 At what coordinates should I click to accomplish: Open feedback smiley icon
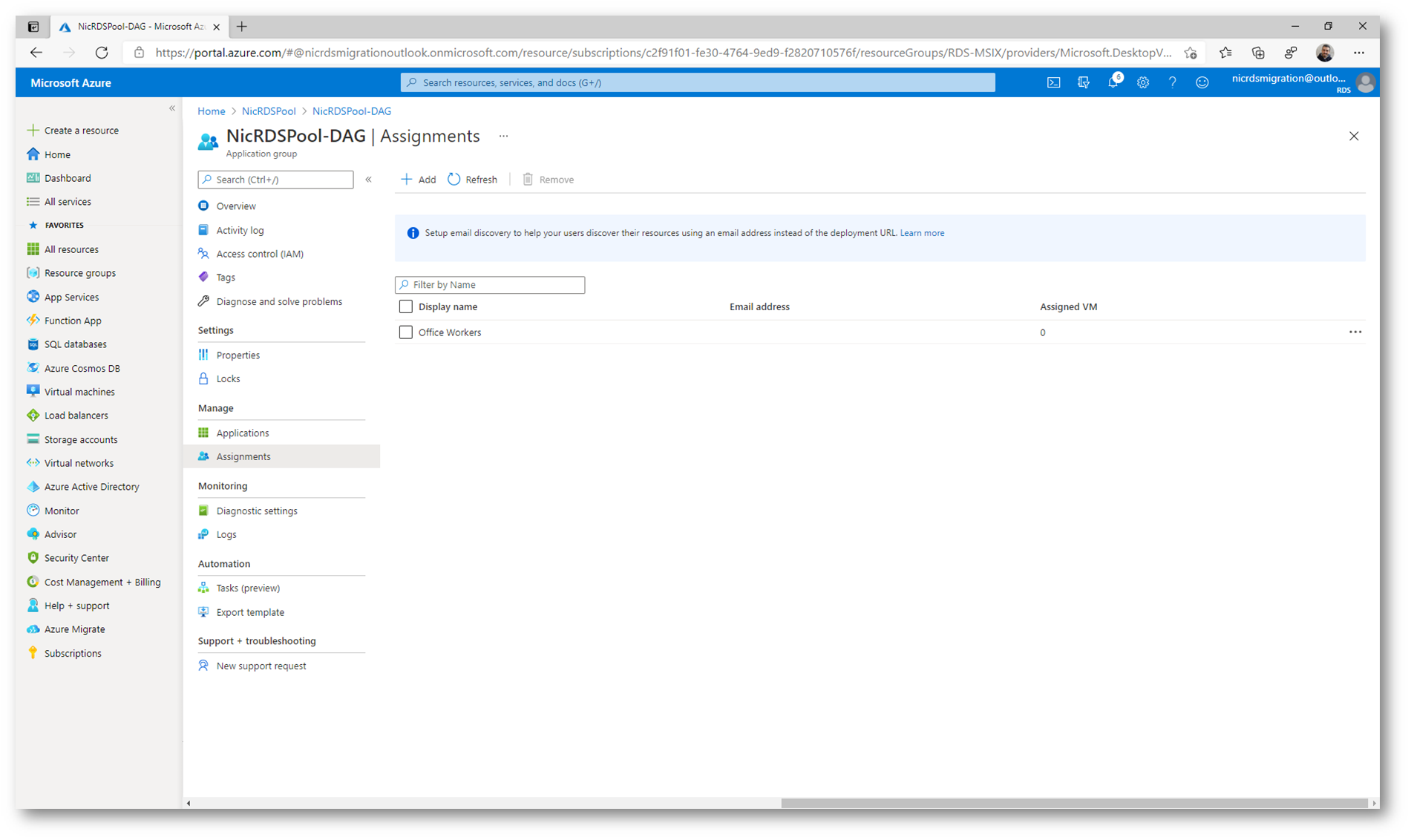[1202, 82]
